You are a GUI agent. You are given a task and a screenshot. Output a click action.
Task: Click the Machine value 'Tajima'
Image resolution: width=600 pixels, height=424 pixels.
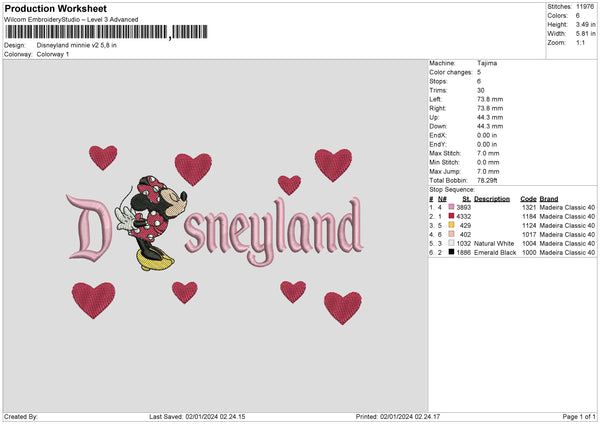487,63
